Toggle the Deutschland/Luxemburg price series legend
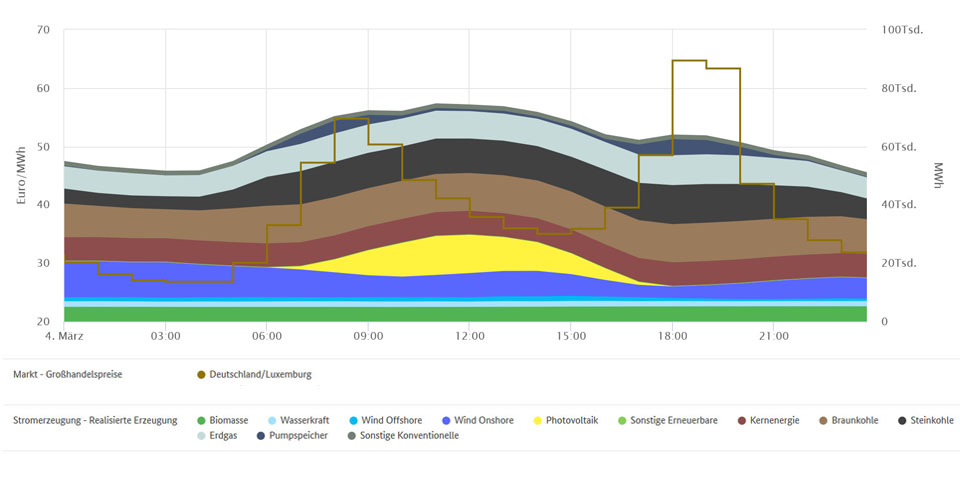 pos(254,374)
